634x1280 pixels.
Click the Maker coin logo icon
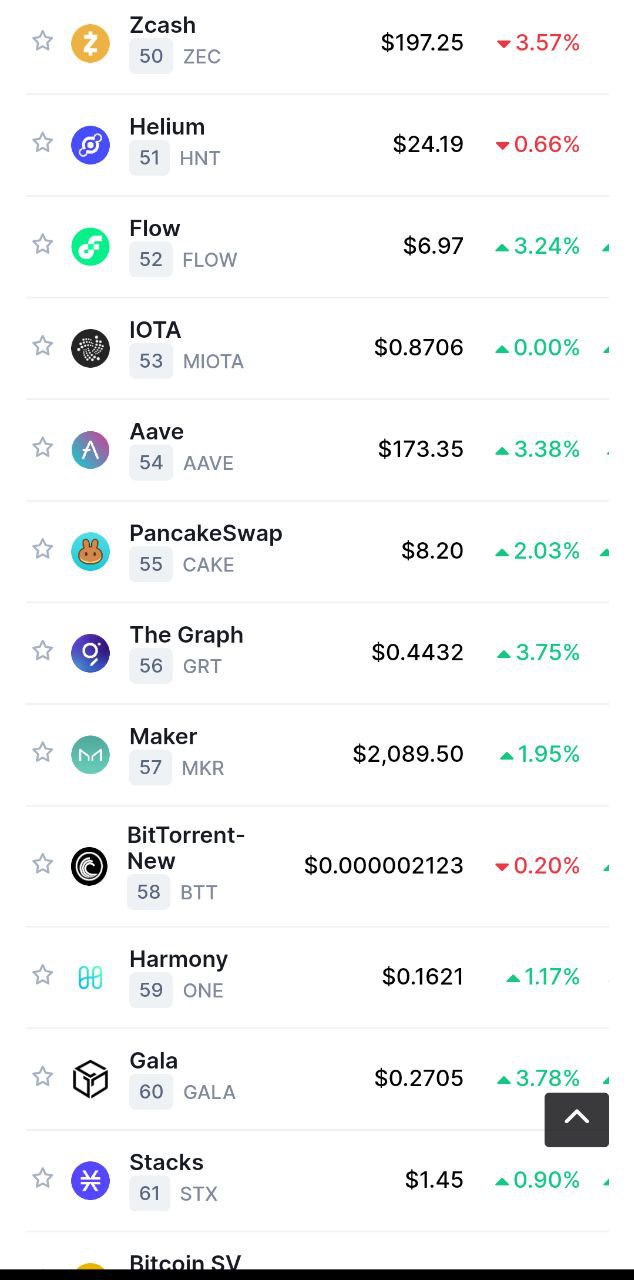pyautogui.click(x=90, y=754)
